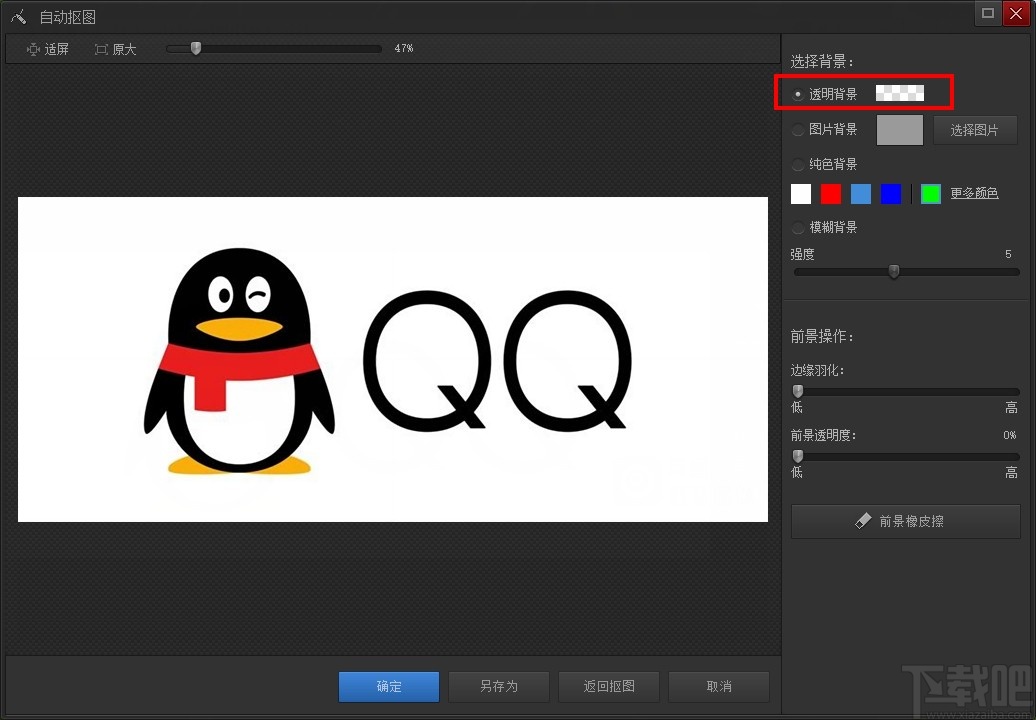Viewport: 1036px width, 720px height.
Task: Click the gray picture background thumbnail
Action: [899, 129]
